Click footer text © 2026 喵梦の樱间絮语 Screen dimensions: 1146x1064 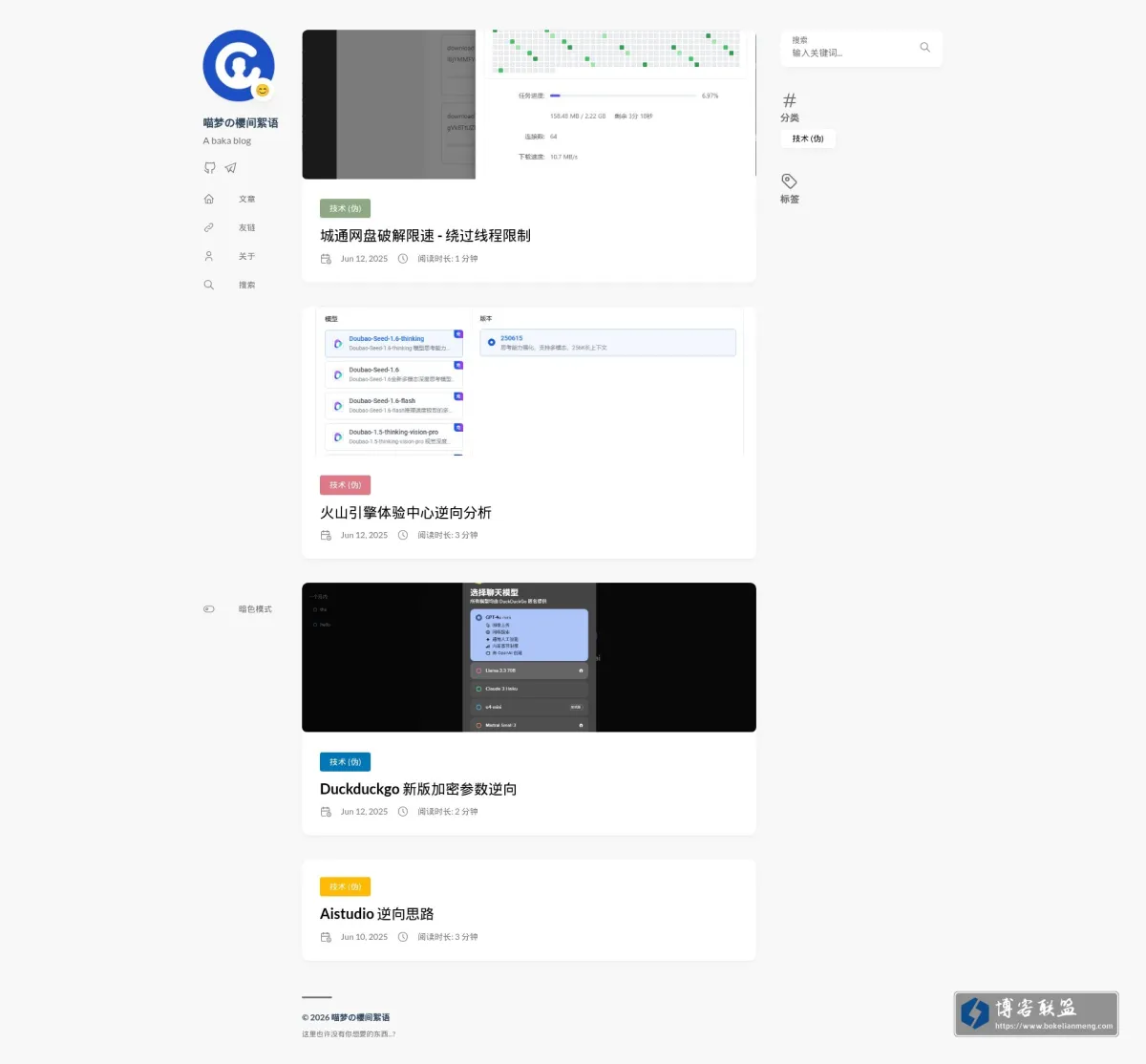[x=346, y=1017]
